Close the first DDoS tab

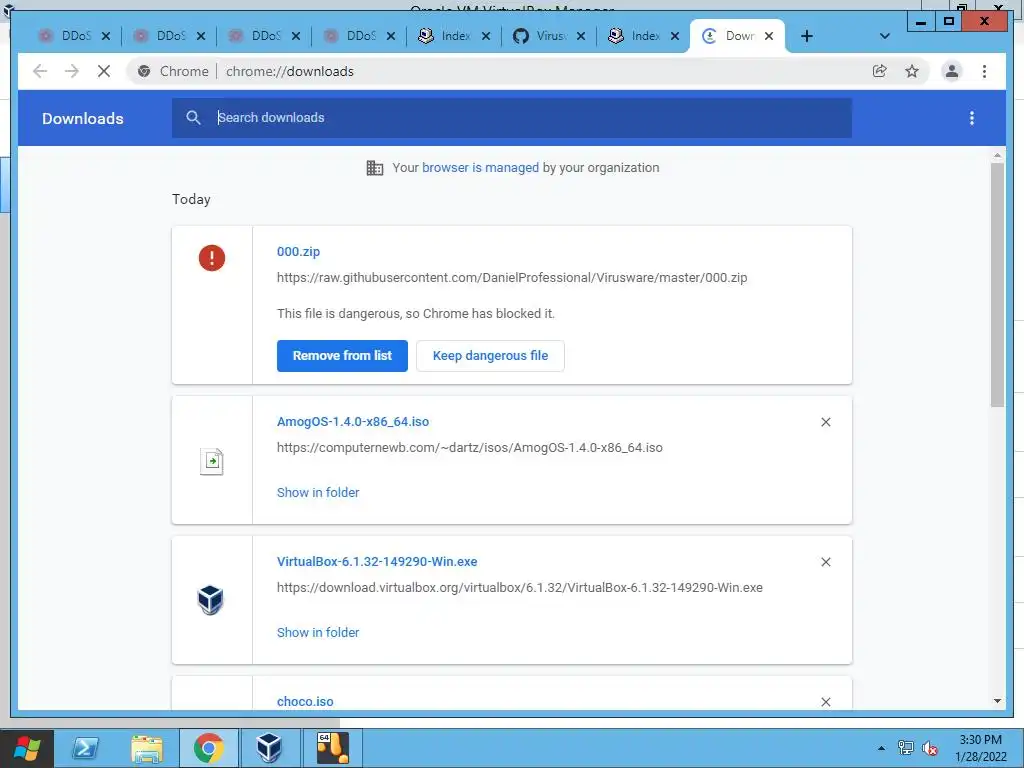(x=106, y=36)
